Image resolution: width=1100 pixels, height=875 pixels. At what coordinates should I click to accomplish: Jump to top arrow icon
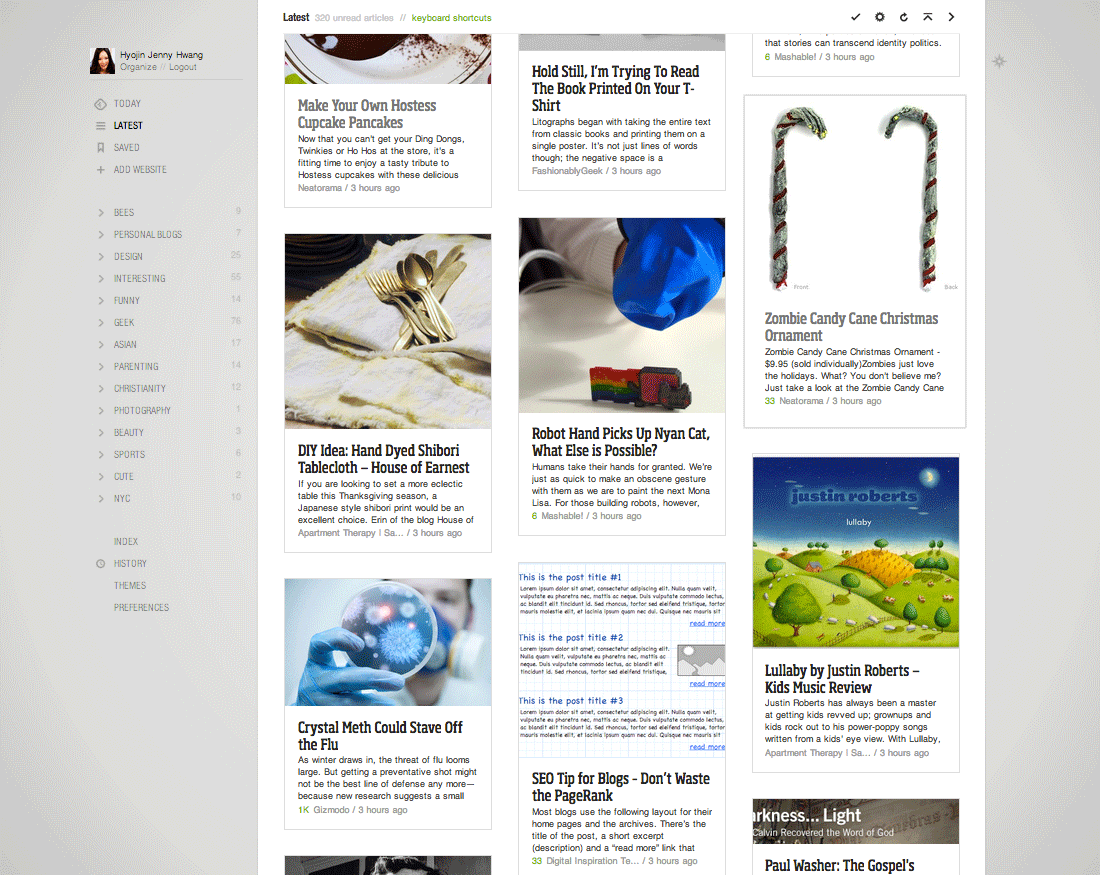click(x=927, y=17)
